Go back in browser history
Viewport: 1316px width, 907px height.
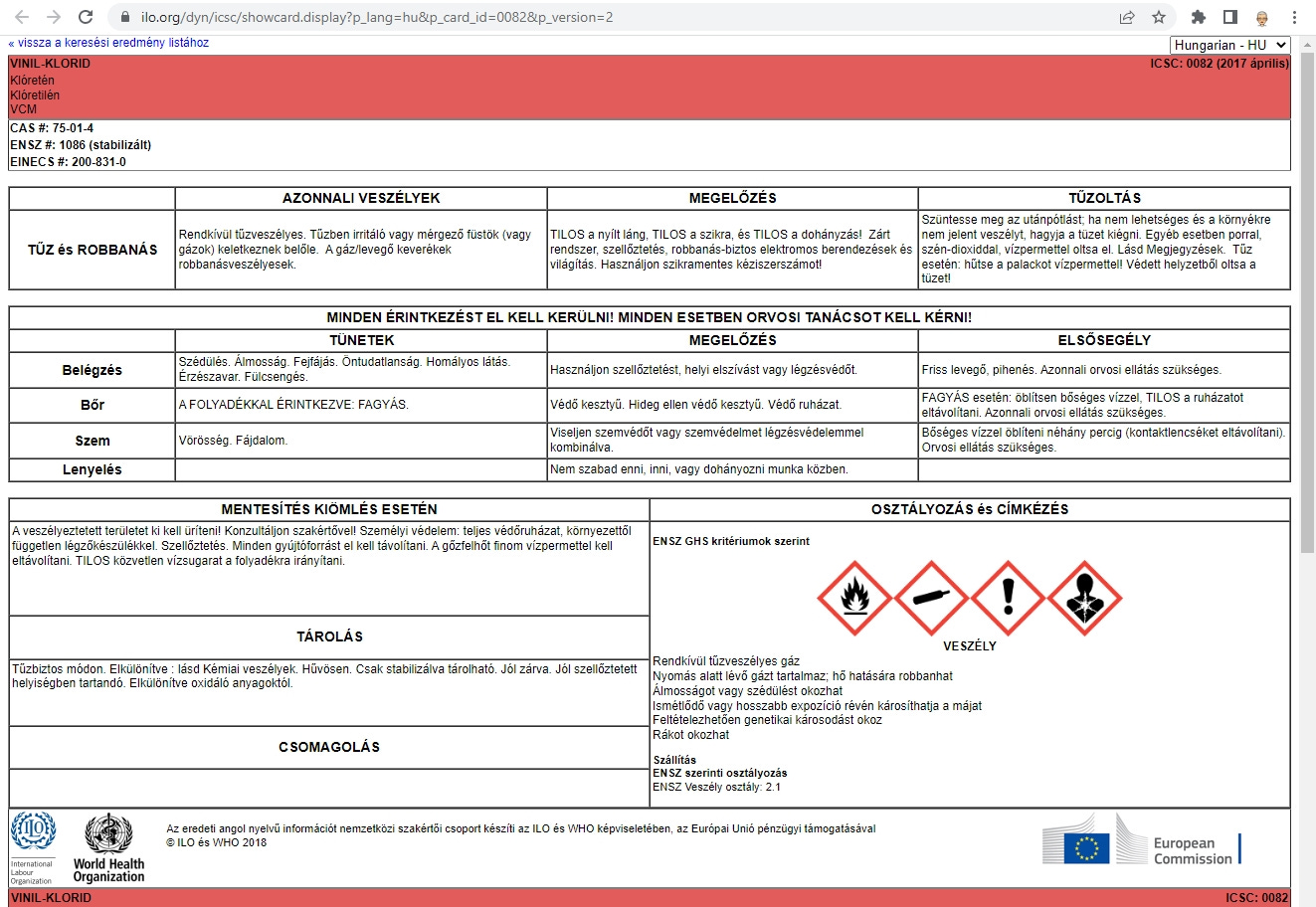point(22,17)
